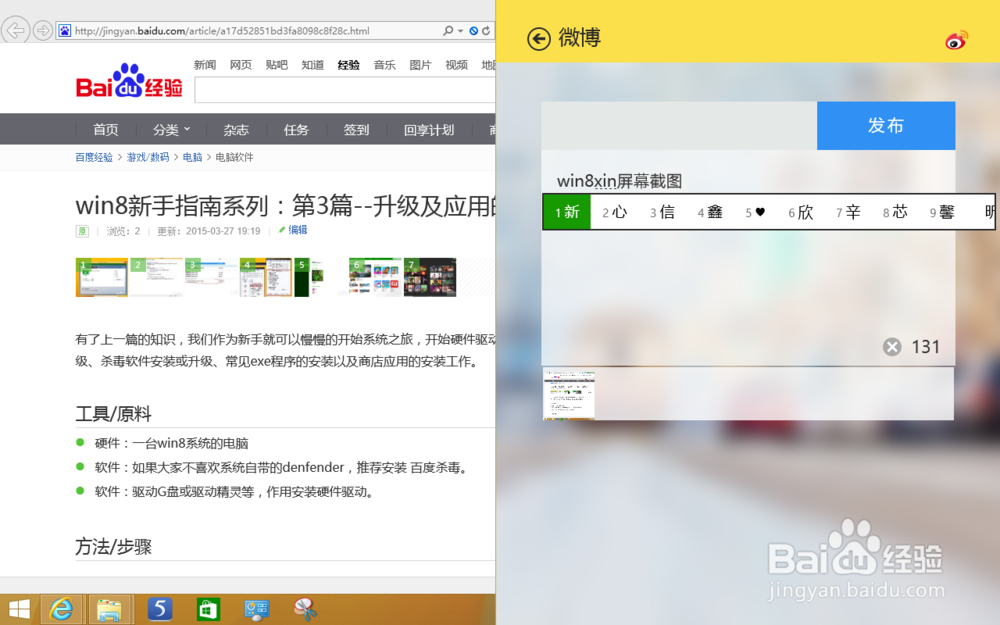Select IME candidate 2 心

[615, 212]
